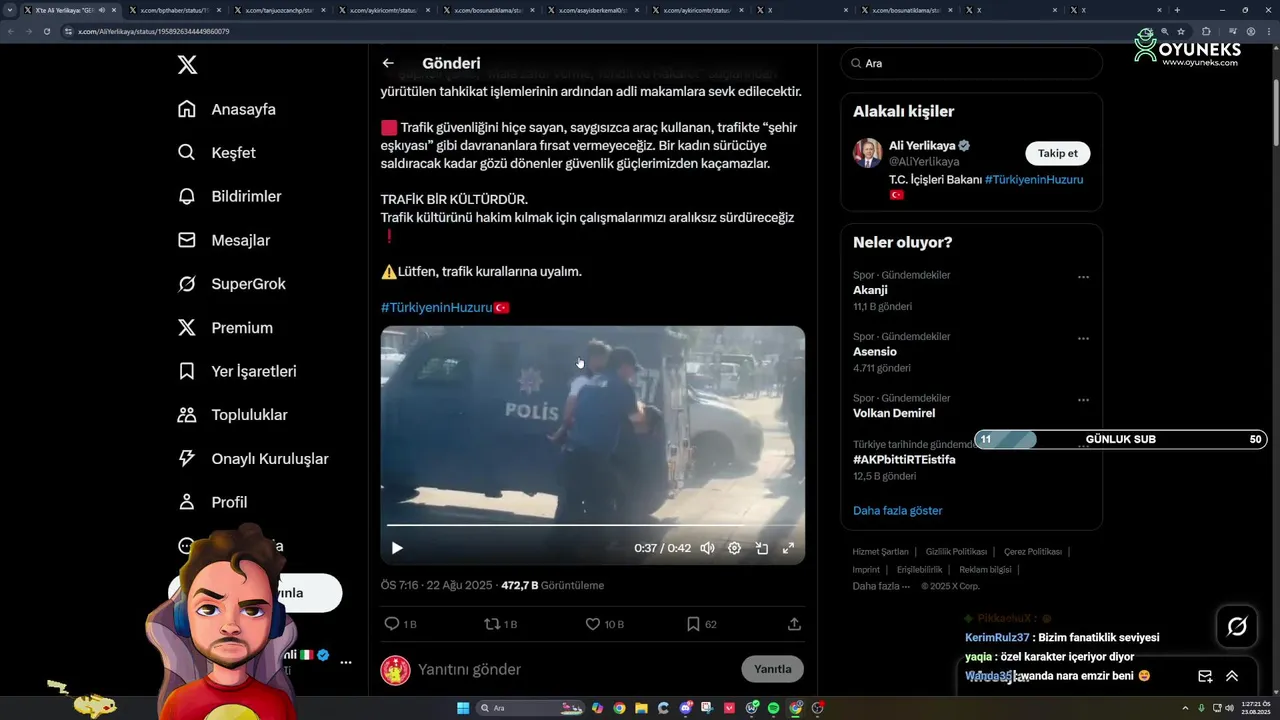The height and width of the screenshot is (720, 1280).
Task: Open the Premium page
Action: pos(225,328)
